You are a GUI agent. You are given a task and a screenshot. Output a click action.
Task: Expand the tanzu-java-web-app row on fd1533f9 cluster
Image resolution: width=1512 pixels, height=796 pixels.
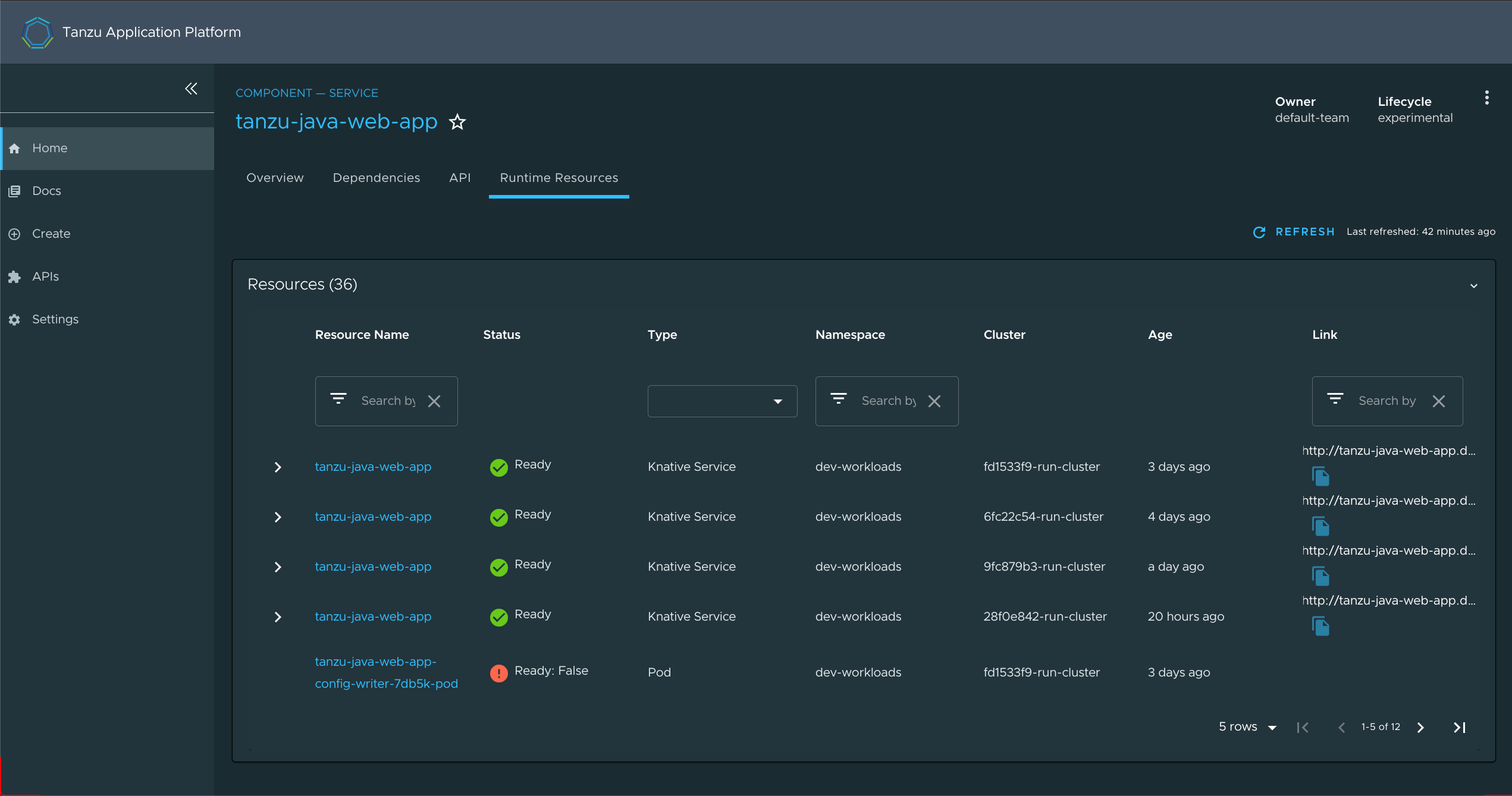[278, 466]
